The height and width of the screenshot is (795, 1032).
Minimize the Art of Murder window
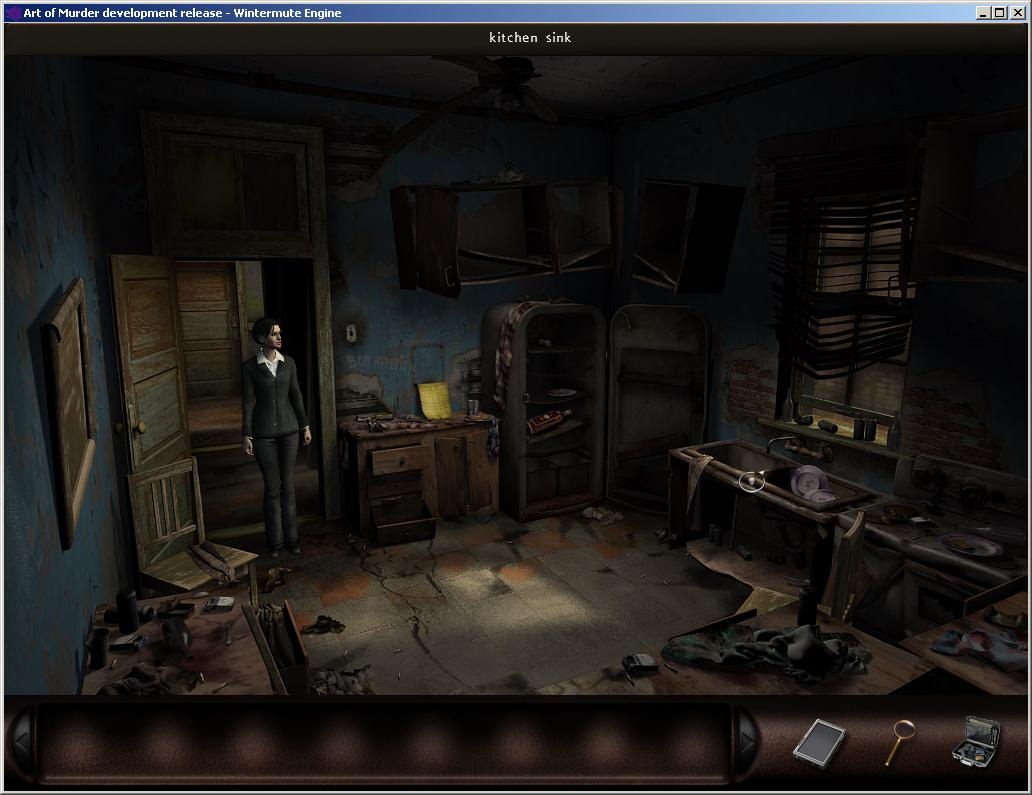983,13
